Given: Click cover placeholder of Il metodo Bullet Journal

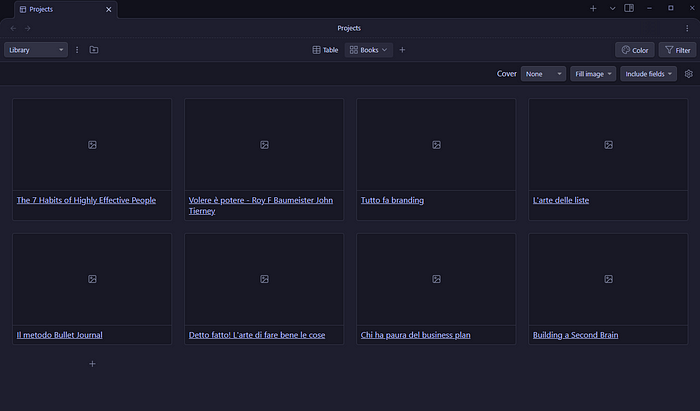Looking at the screenshot, I should point(92,279).
